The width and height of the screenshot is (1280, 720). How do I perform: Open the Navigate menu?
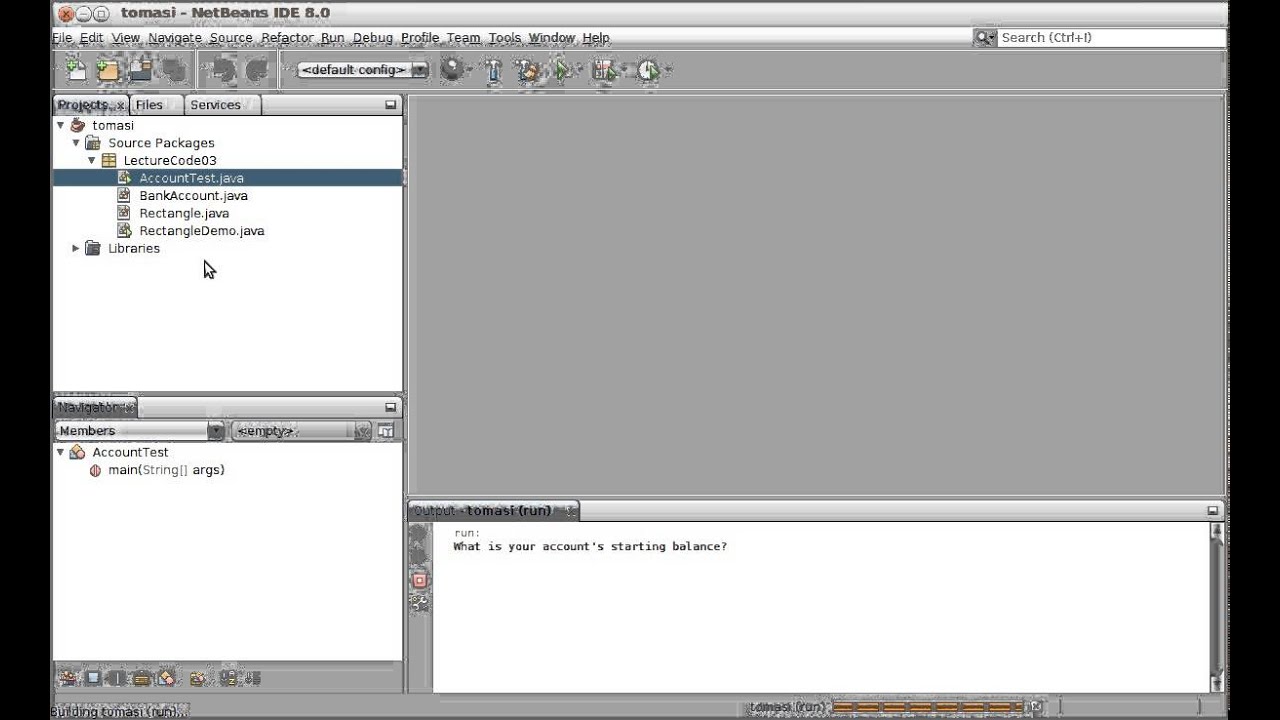175,38
